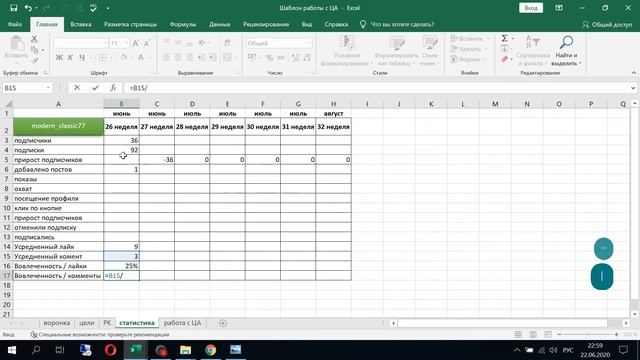The width and height of the screenshot is (640, 360).
Task: Open Сортировка и фильтр
Action: [533, 51]
